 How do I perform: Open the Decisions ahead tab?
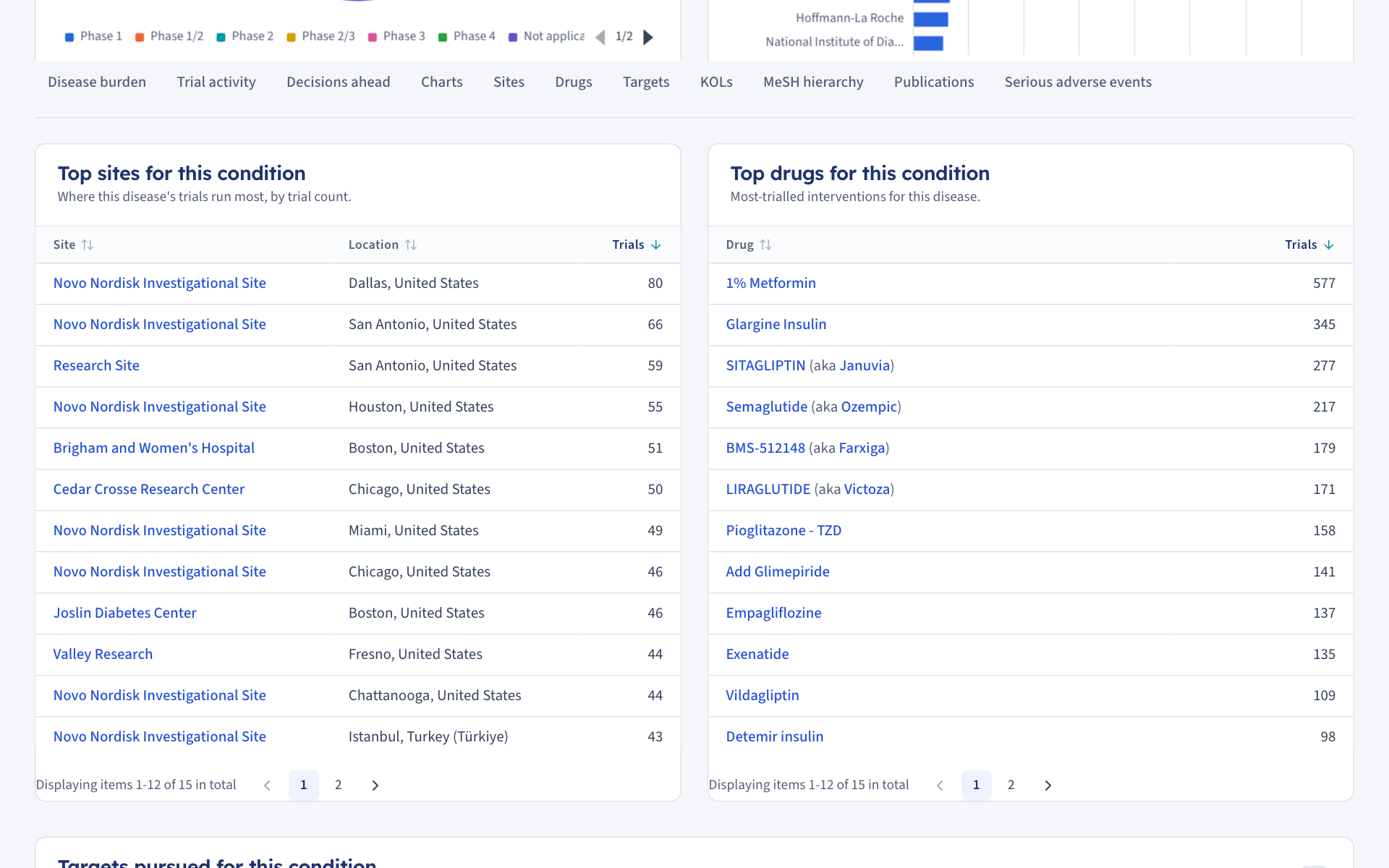coord(338,82)
